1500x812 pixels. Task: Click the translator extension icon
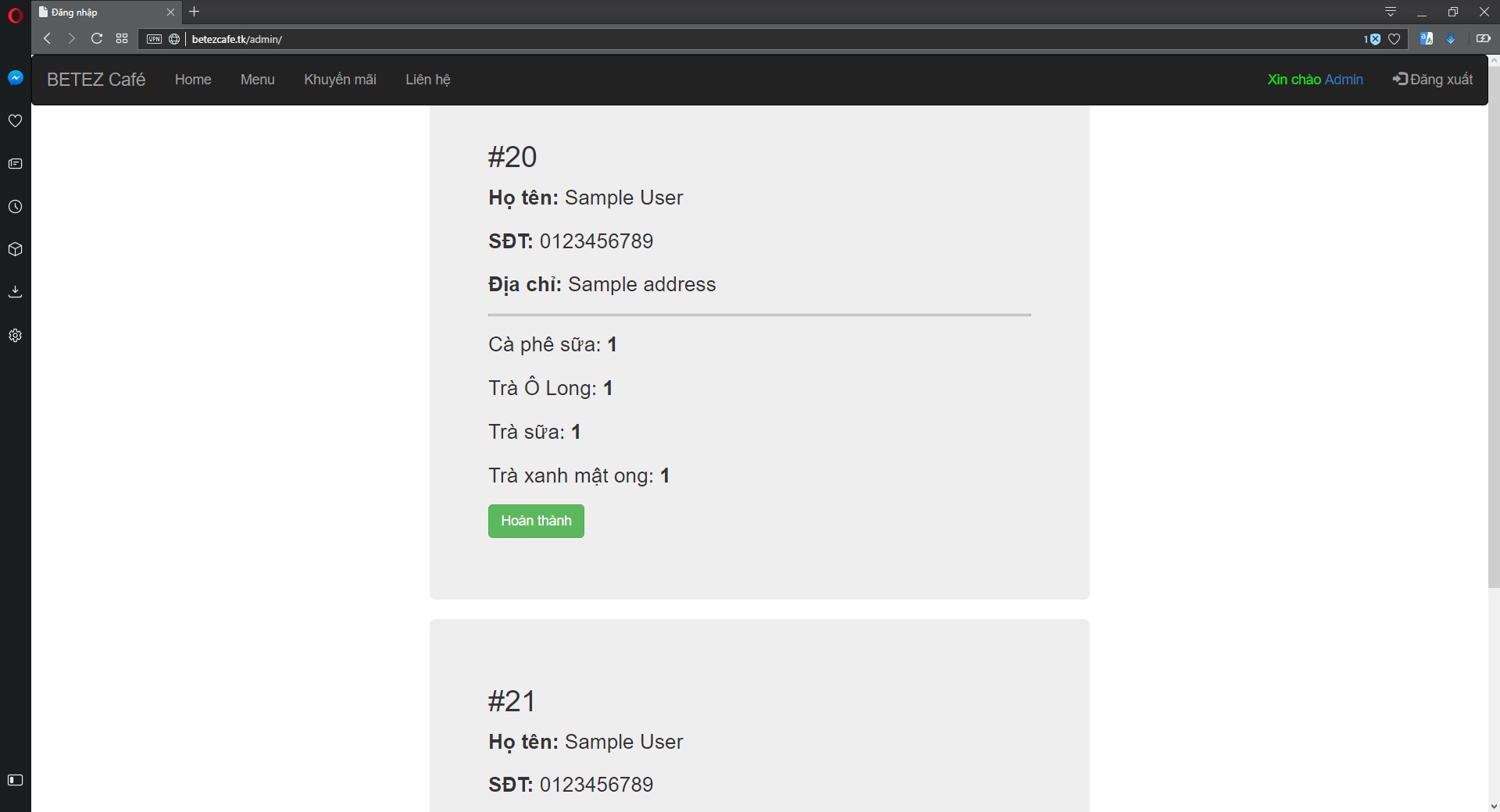[1427, 38]
